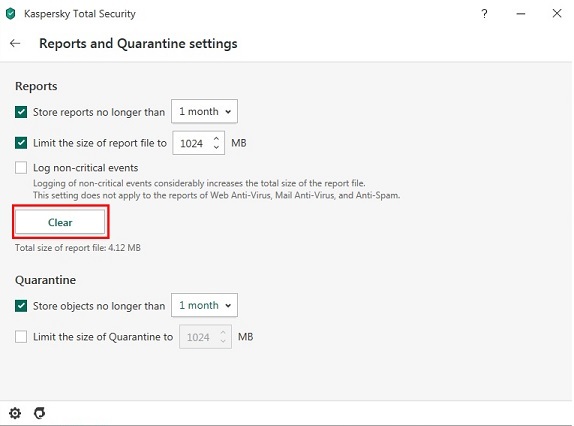Open the quarantine storage period dropdown
This screenshot has width=574, height=426.
[204, 305]
